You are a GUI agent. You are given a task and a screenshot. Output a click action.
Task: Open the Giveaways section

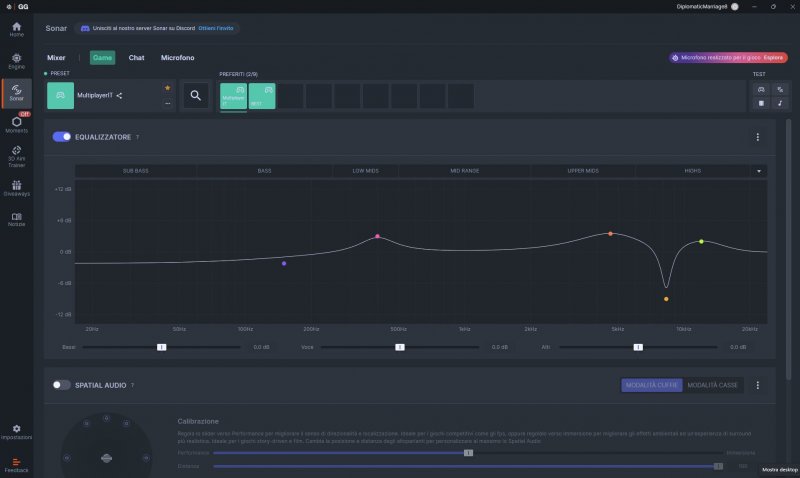click(16, 187)
